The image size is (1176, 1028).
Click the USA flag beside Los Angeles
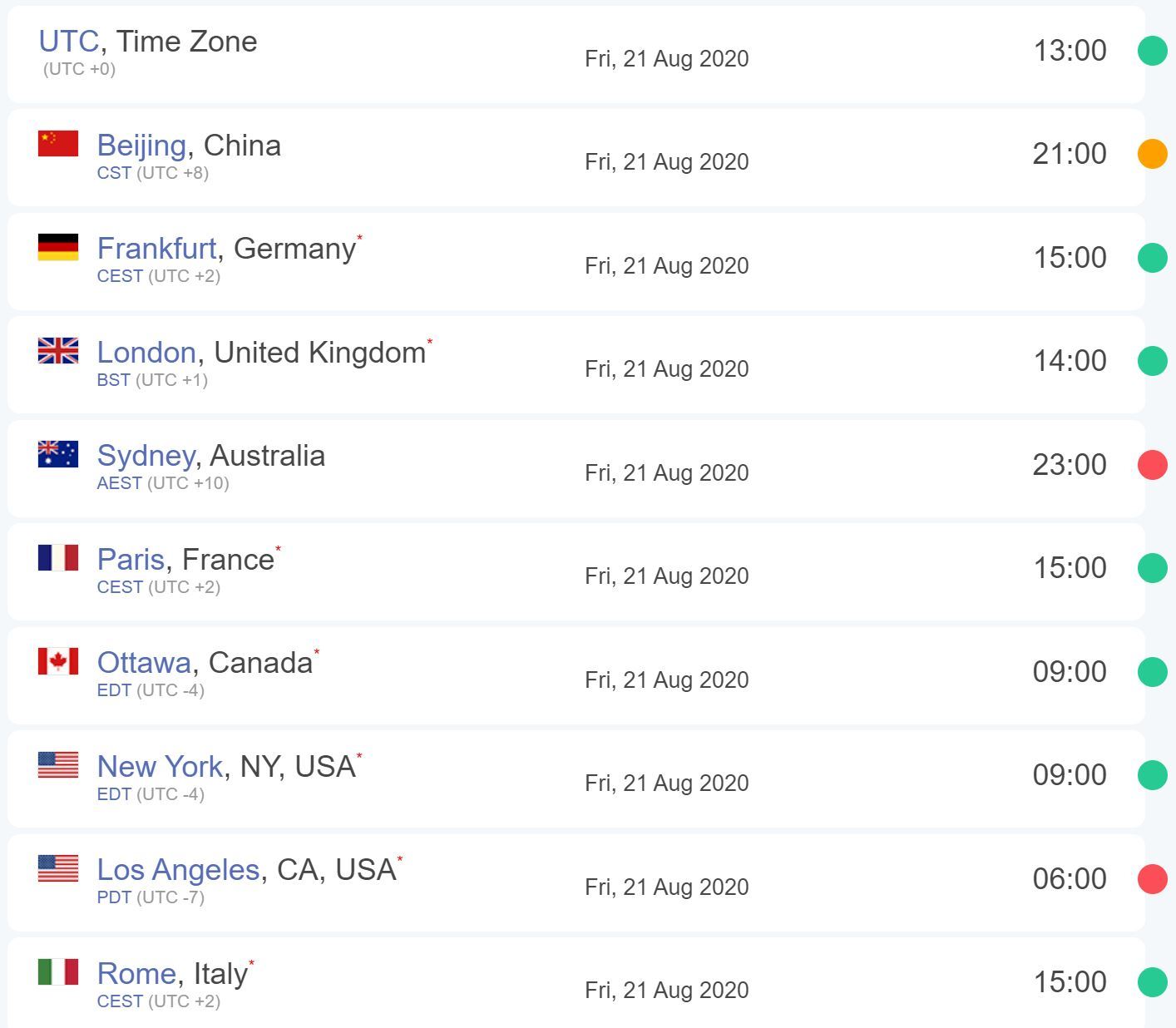pyautogui.click(x=58, y=868)
